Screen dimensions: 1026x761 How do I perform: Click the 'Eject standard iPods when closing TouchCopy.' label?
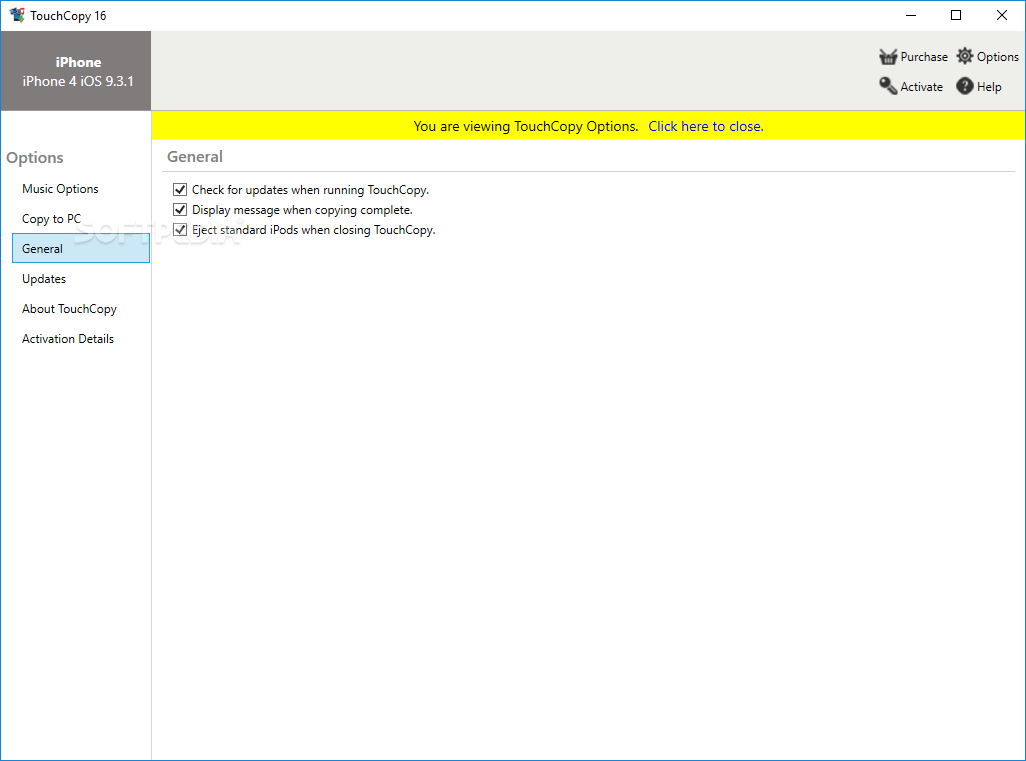pyautogui.click(x=313, y=230)
